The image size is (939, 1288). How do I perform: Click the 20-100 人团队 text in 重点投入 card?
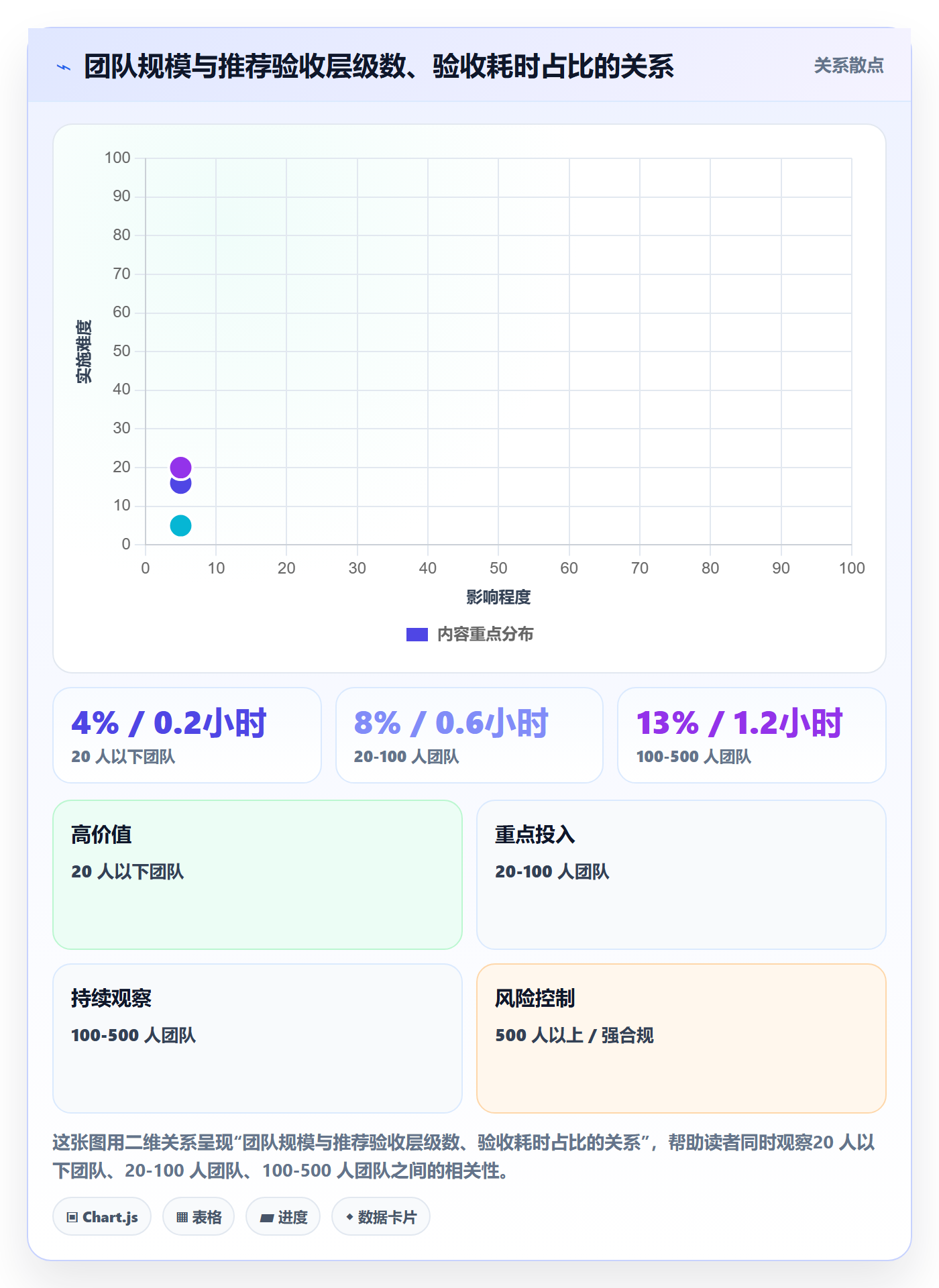click(552, 871)
